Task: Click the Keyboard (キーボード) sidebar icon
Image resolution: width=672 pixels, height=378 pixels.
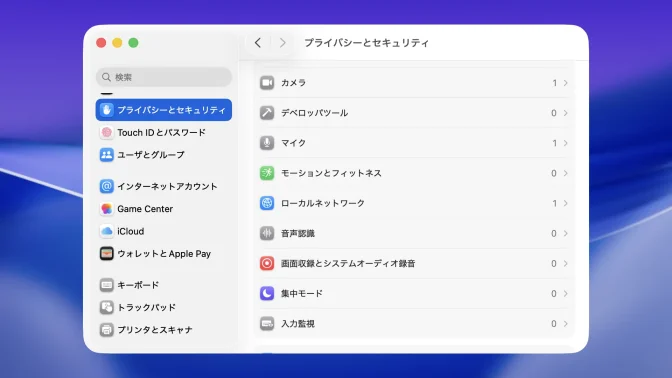Action: click(107, 285)
